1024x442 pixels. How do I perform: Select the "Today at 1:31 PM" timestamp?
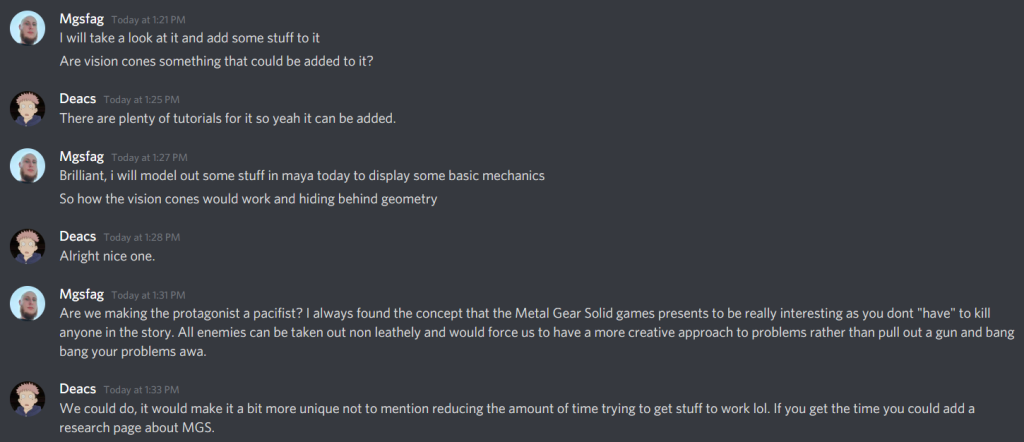[x=146, y=296]
